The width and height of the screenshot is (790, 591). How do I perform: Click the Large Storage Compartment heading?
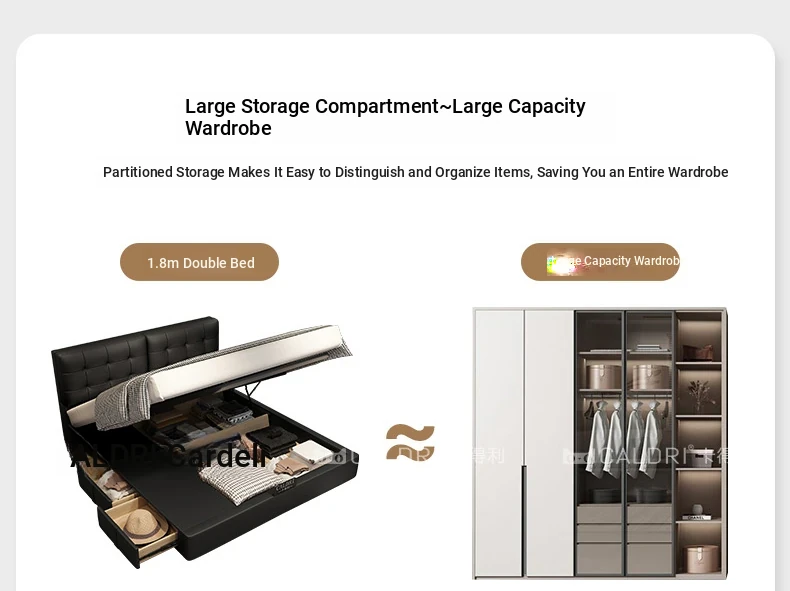(x=385, y=117)
